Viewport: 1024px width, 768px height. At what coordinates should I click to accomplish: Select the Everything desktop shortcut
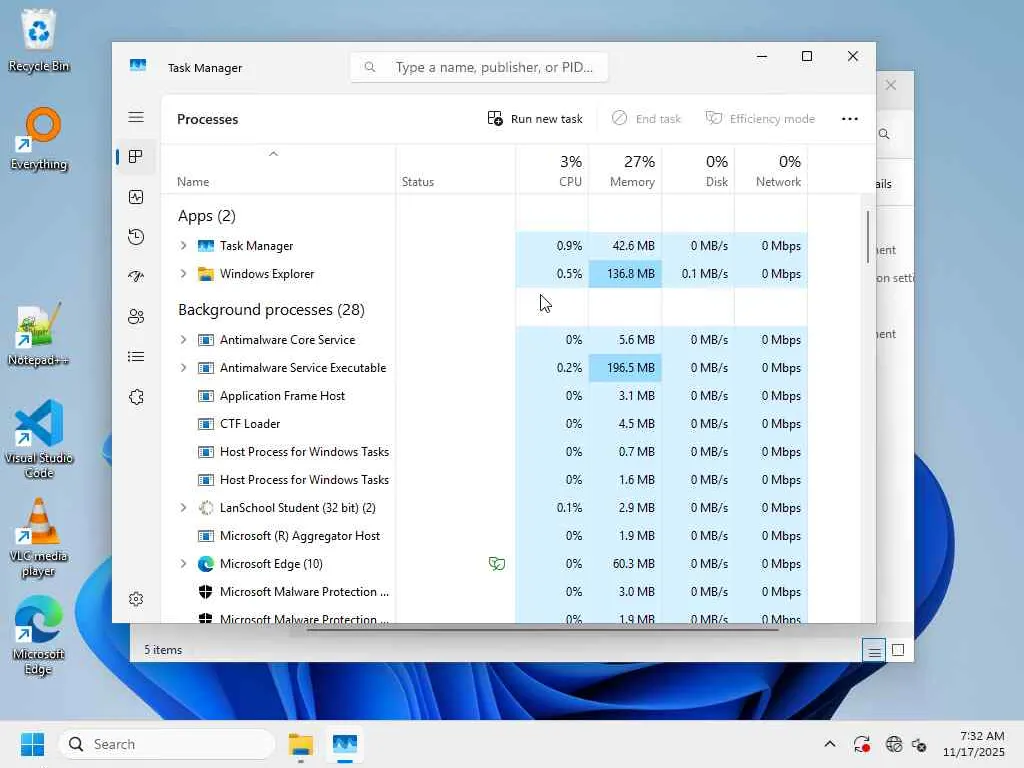[x=39, y=139]
